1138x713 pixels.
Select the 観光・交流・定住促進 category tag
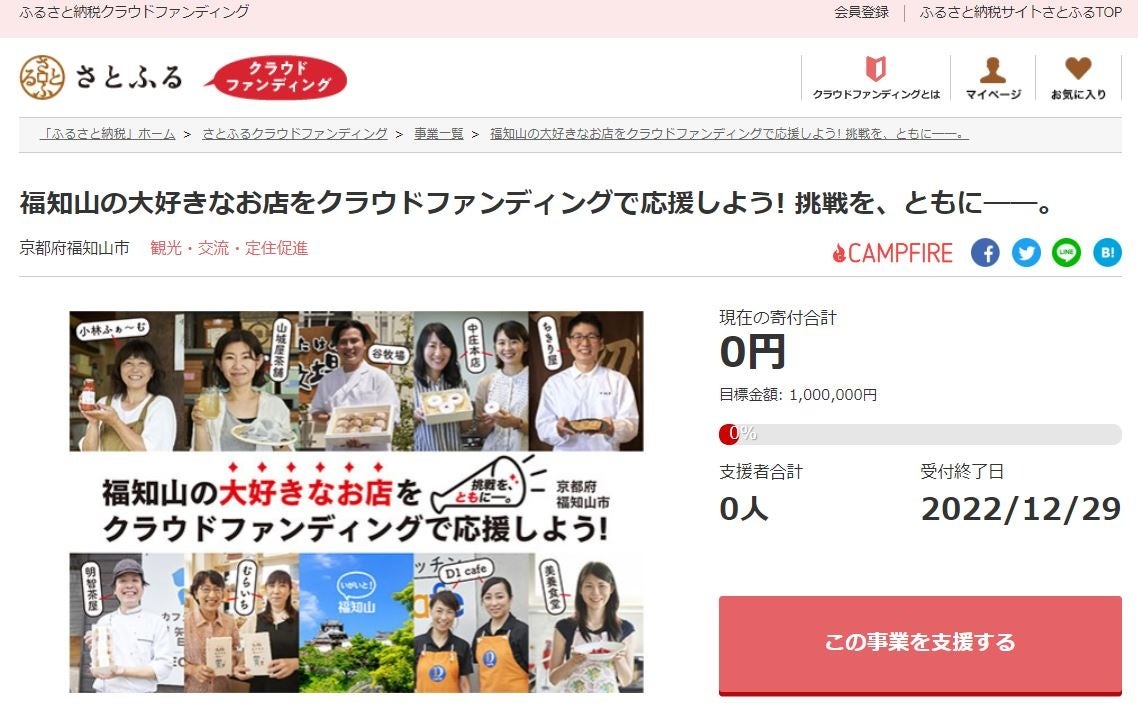229,248
